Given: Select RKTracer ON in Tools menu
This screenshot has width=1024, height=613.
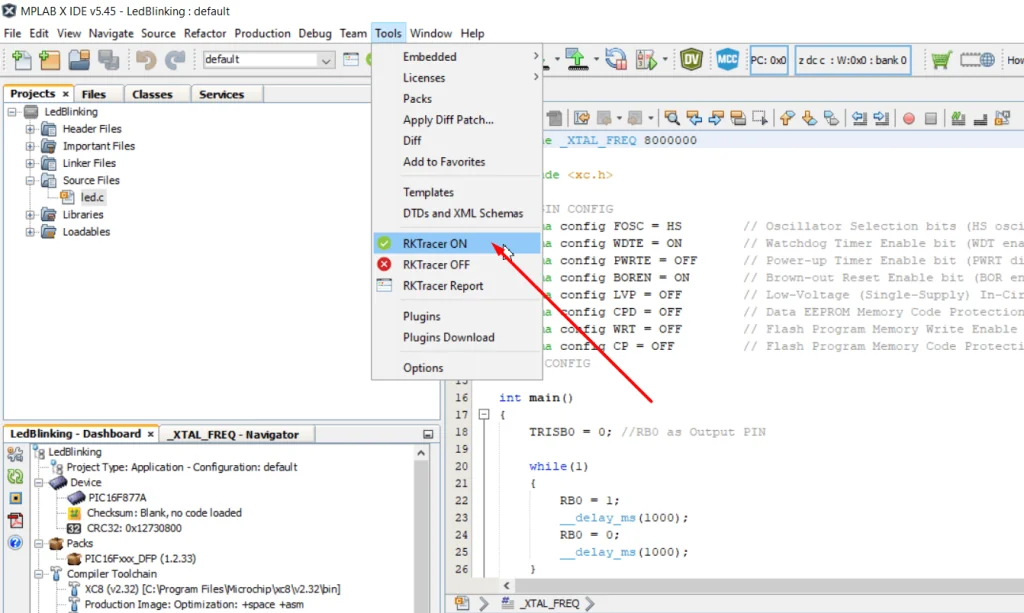Looking at the screenshot, I should [x=457, y=244].
